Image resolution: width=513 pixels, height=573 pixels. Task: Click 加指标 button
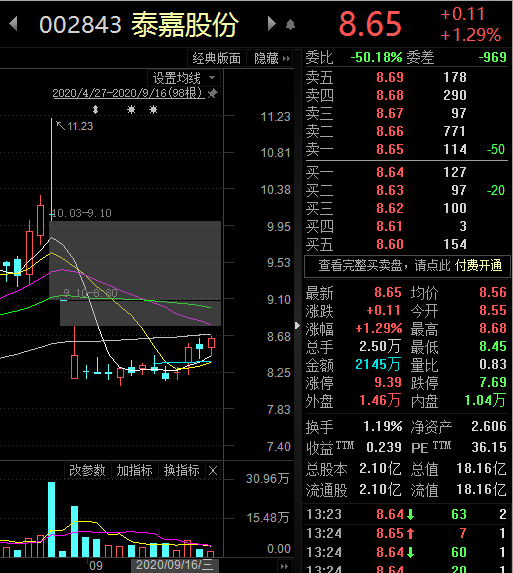point(134,470)
